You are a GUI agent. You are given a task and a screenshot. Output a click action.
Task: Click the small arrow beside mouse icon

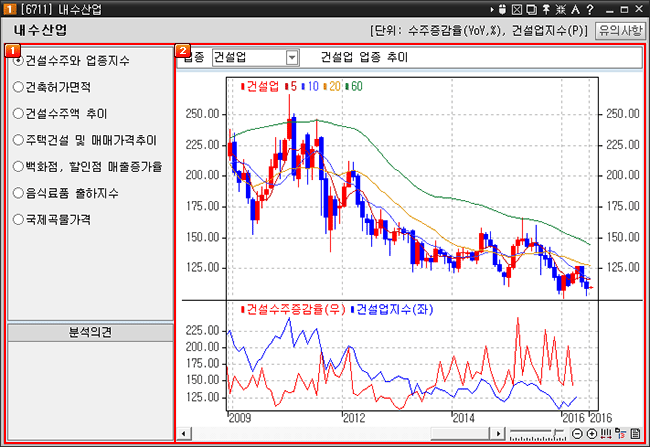click(x=492, y=9)
